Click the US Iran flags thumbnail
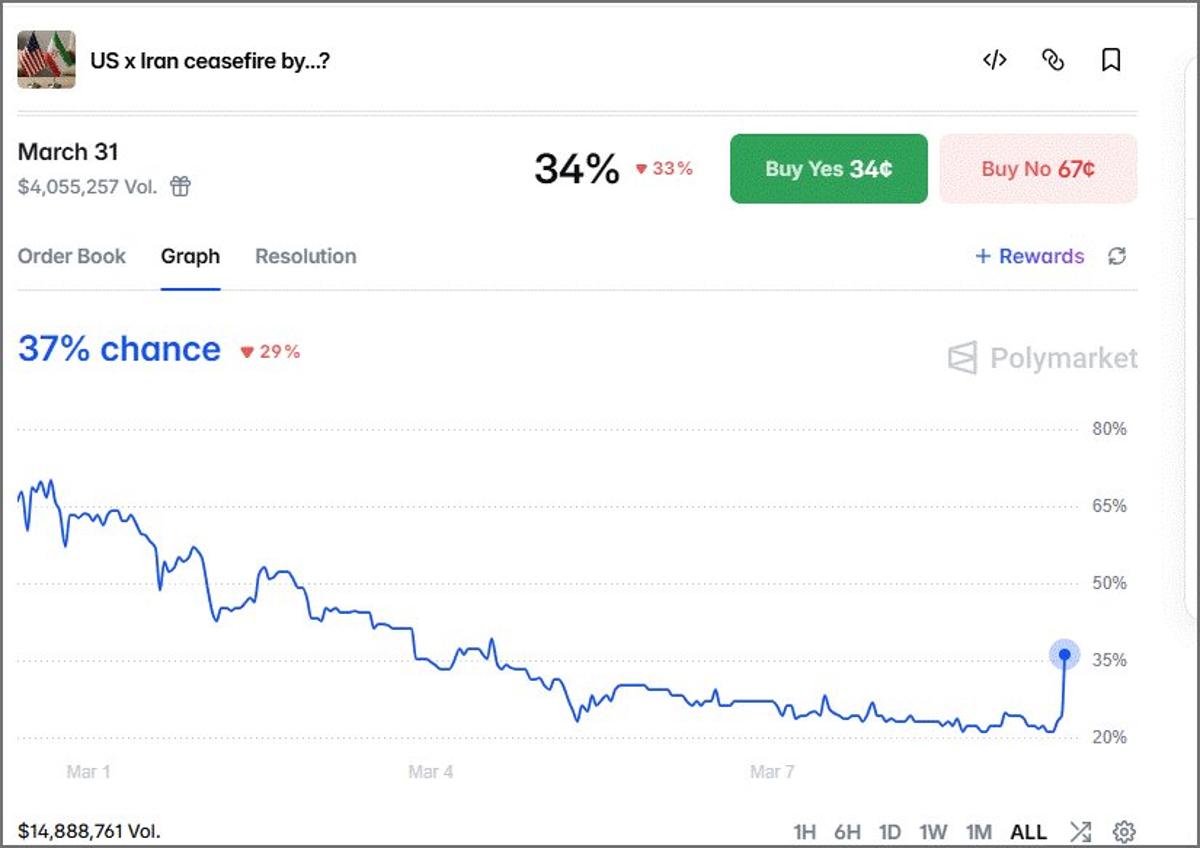1200x848 pixels. click(x=47, y=60)
